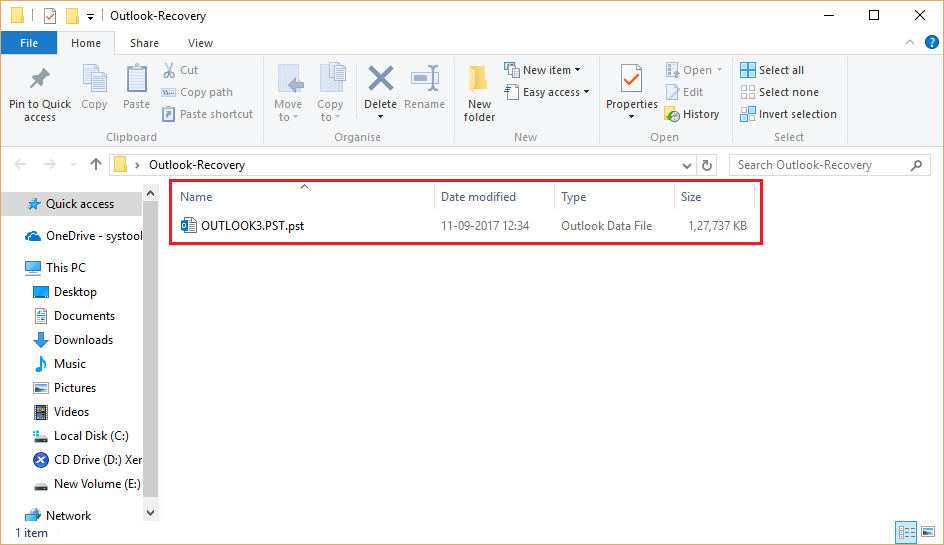
Task: Switch to Large icons view layout
Action: (928, 532)
